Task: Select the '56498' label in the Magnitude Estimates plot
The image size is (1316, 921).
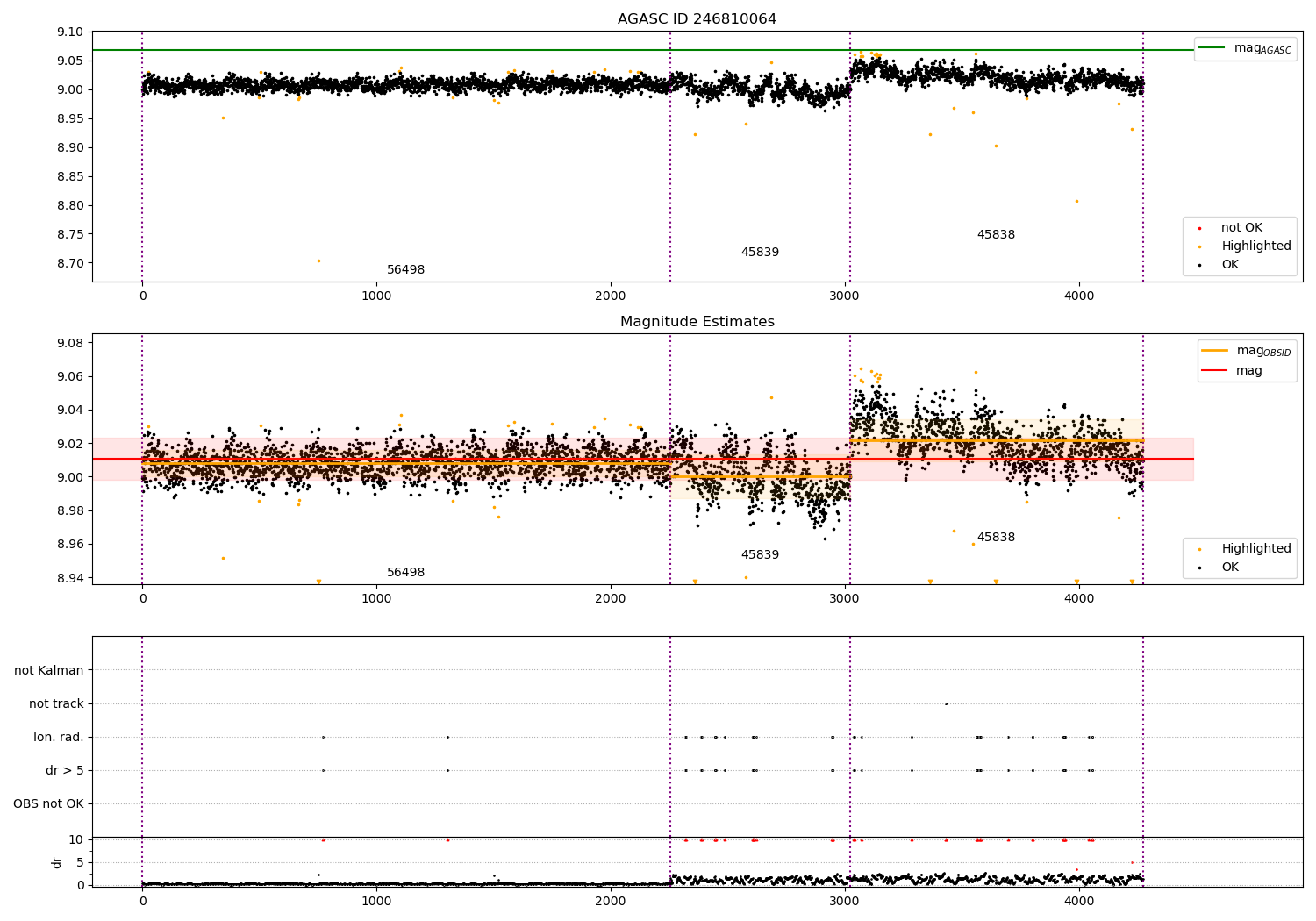Action: 405,573
